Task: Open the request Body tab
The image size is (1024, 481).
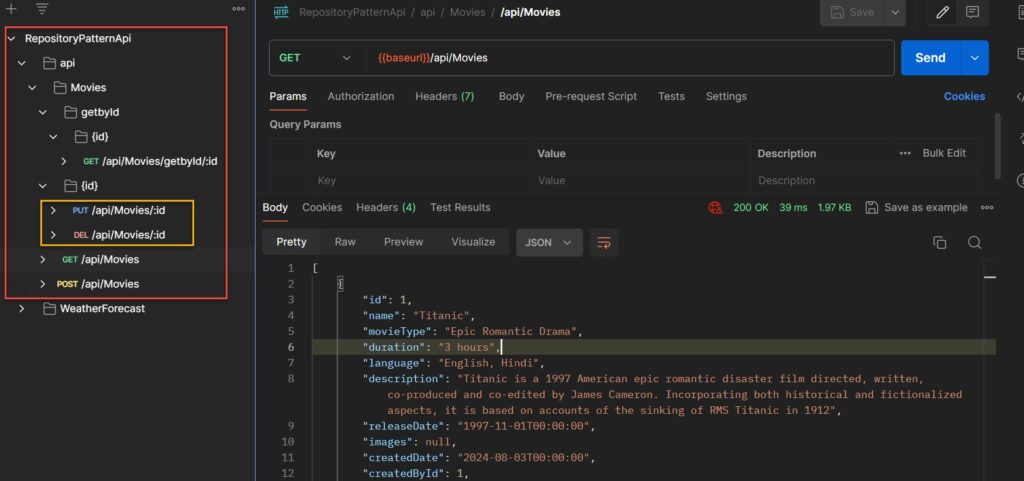Action: pos(511,96)
